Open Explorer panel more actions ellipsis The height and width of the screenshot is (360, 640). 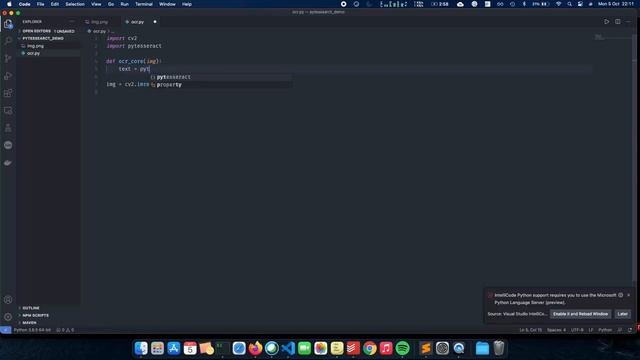pyautogui.click(x=72, y=22)
